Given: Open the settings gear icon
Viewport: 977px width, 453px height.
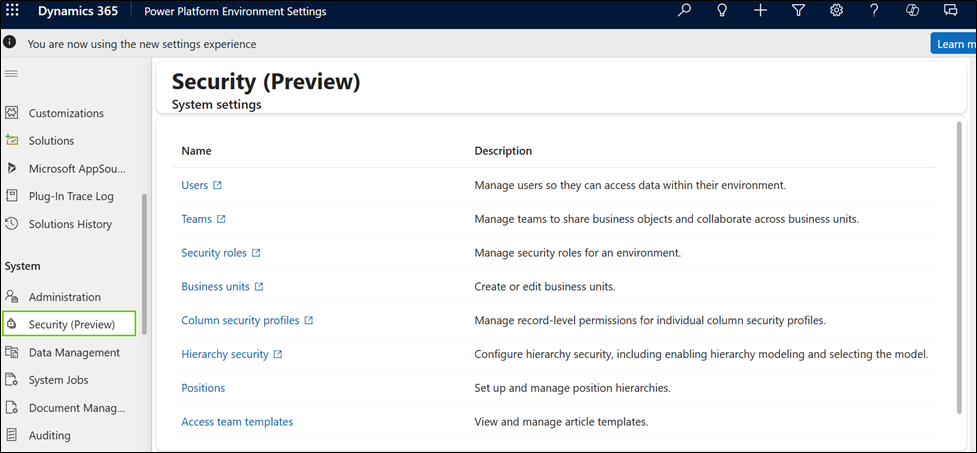Looking at the screenshot, I should tap(836, 11).
